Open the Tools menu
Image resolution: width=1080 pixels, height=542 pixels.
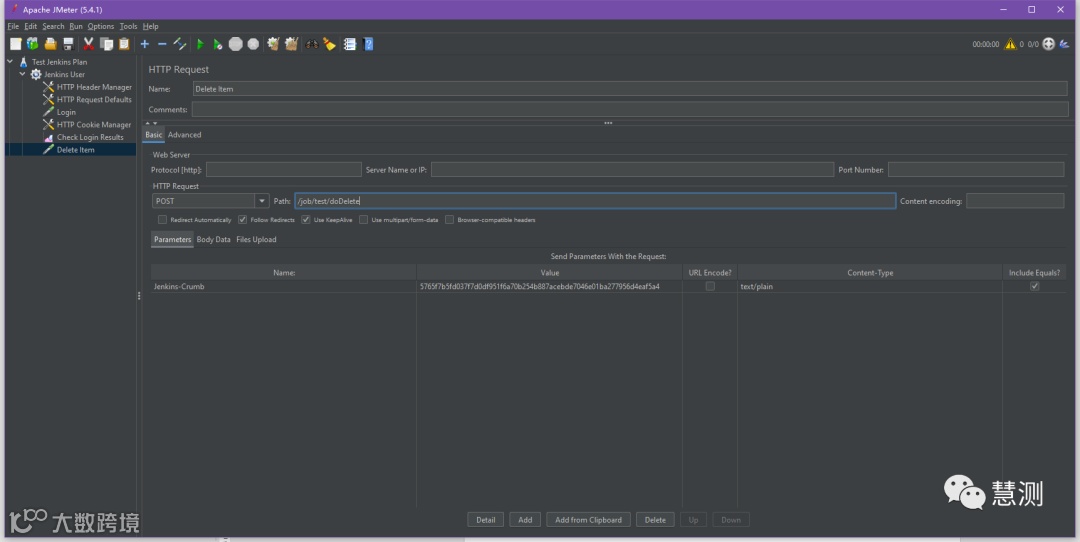(x=128, y=26)
